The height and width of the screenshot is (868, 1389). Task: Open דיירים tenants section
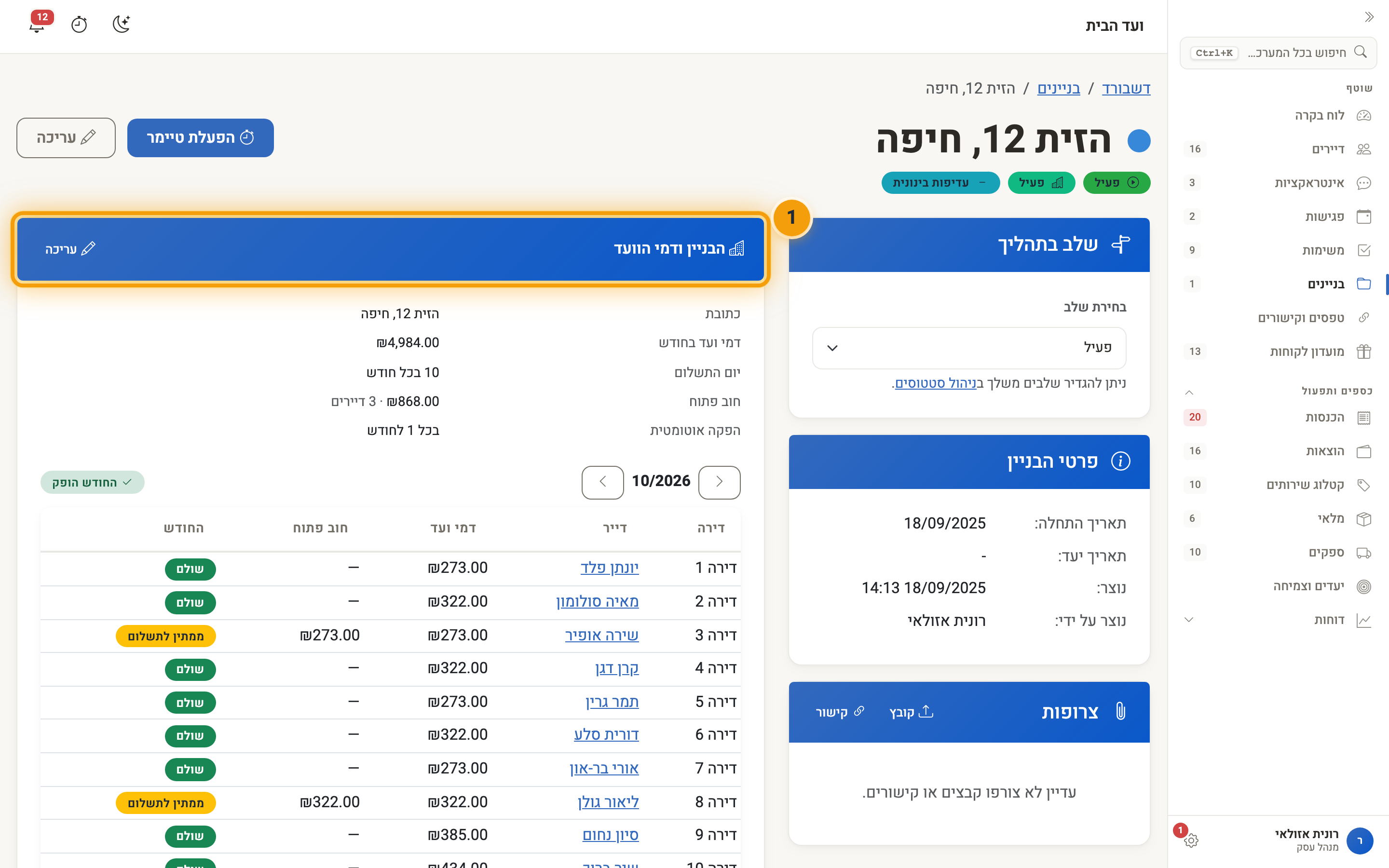(x=1278, y=149)
